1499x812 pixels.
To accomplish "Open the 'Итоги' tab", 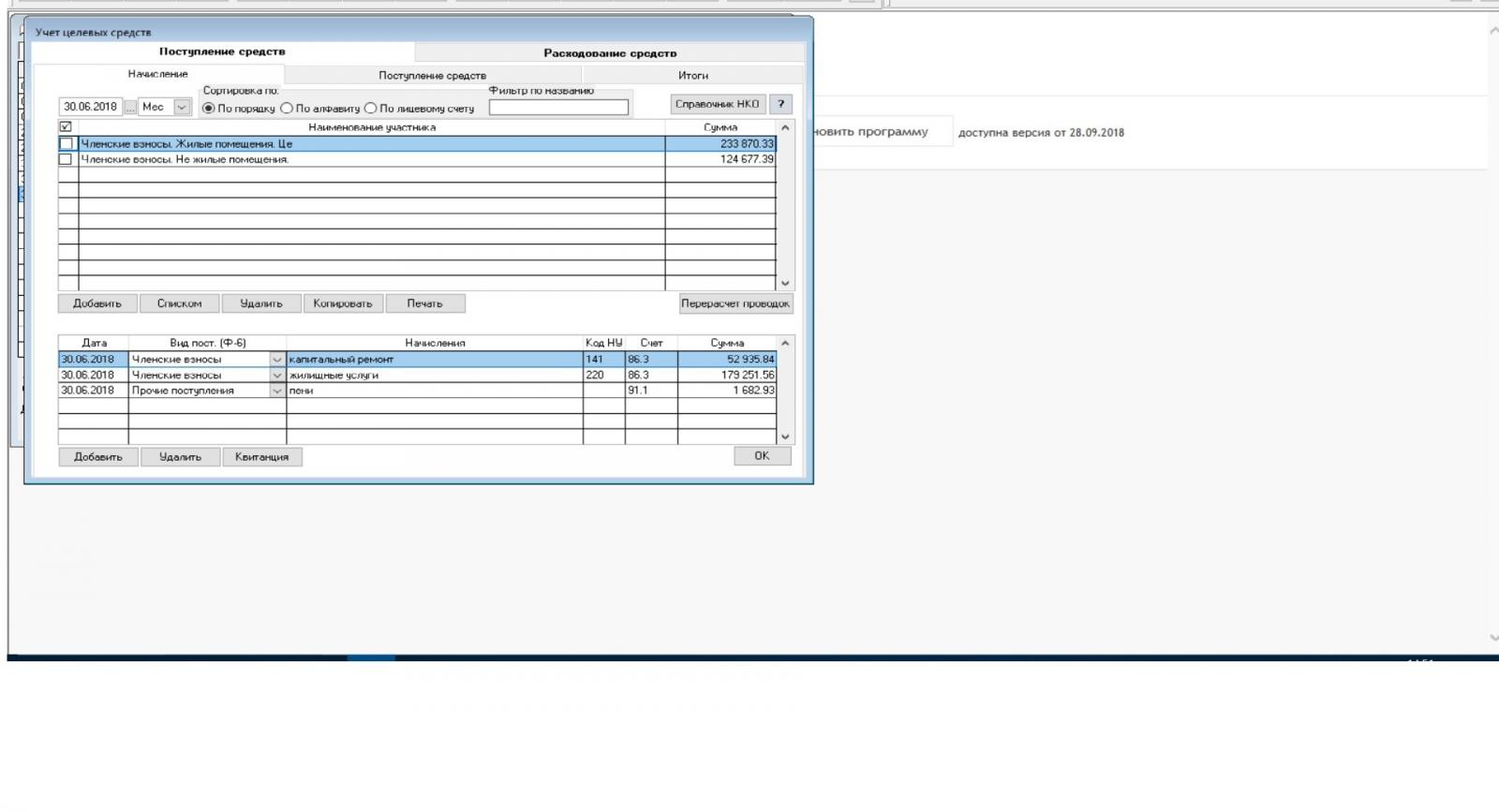I will coord(692,75).
